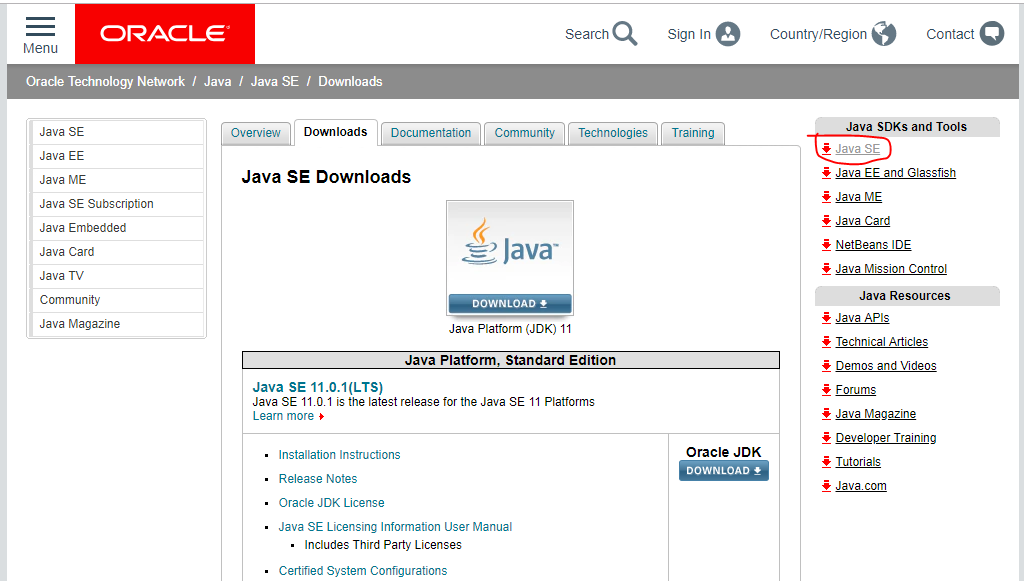Screen dimensions: 1024x581
Task: Open the Oracle JDK License link
Action: (x=332, y=503)
